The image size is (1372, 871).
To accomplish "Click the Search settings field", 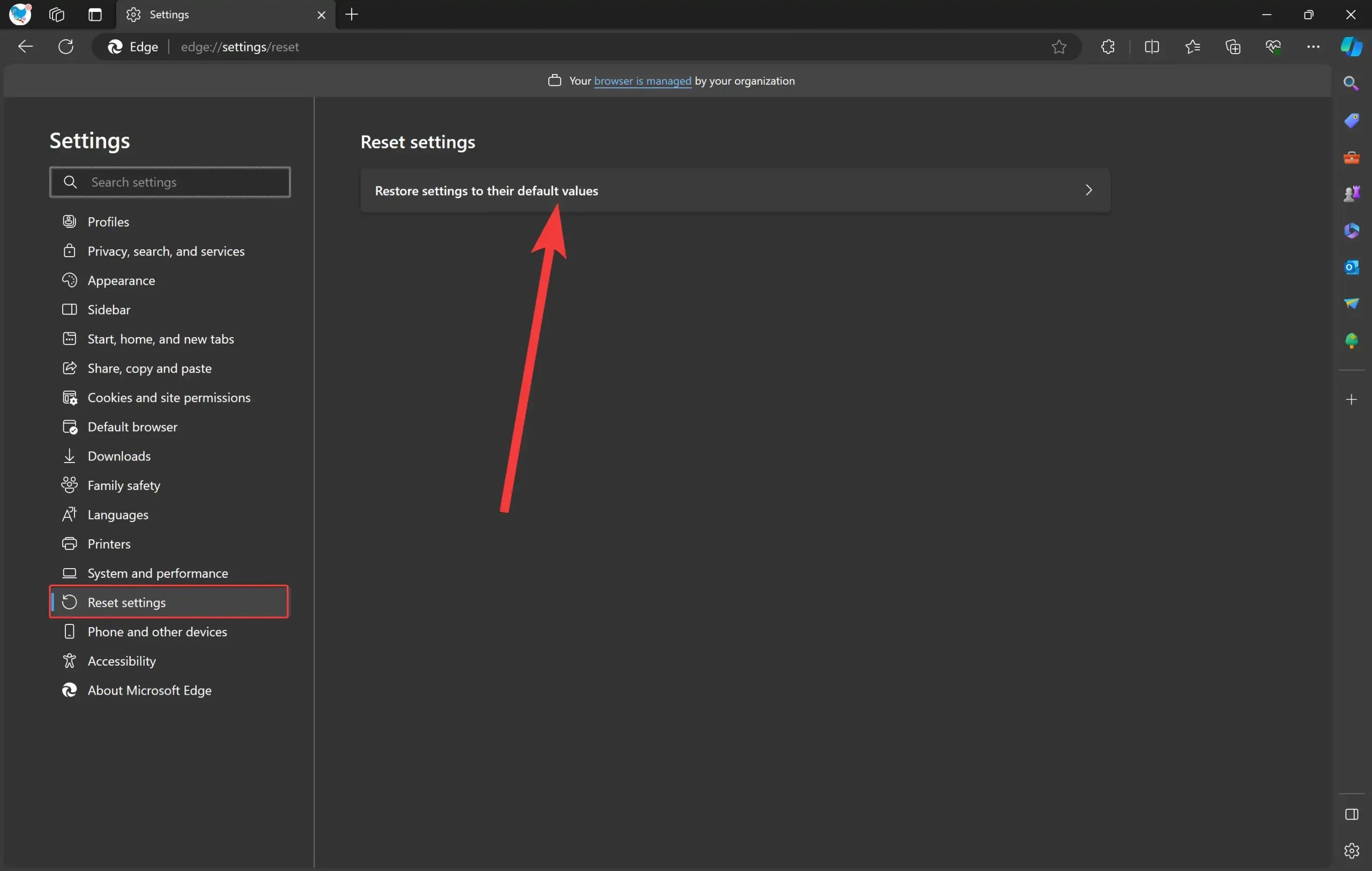I will 169,182.
